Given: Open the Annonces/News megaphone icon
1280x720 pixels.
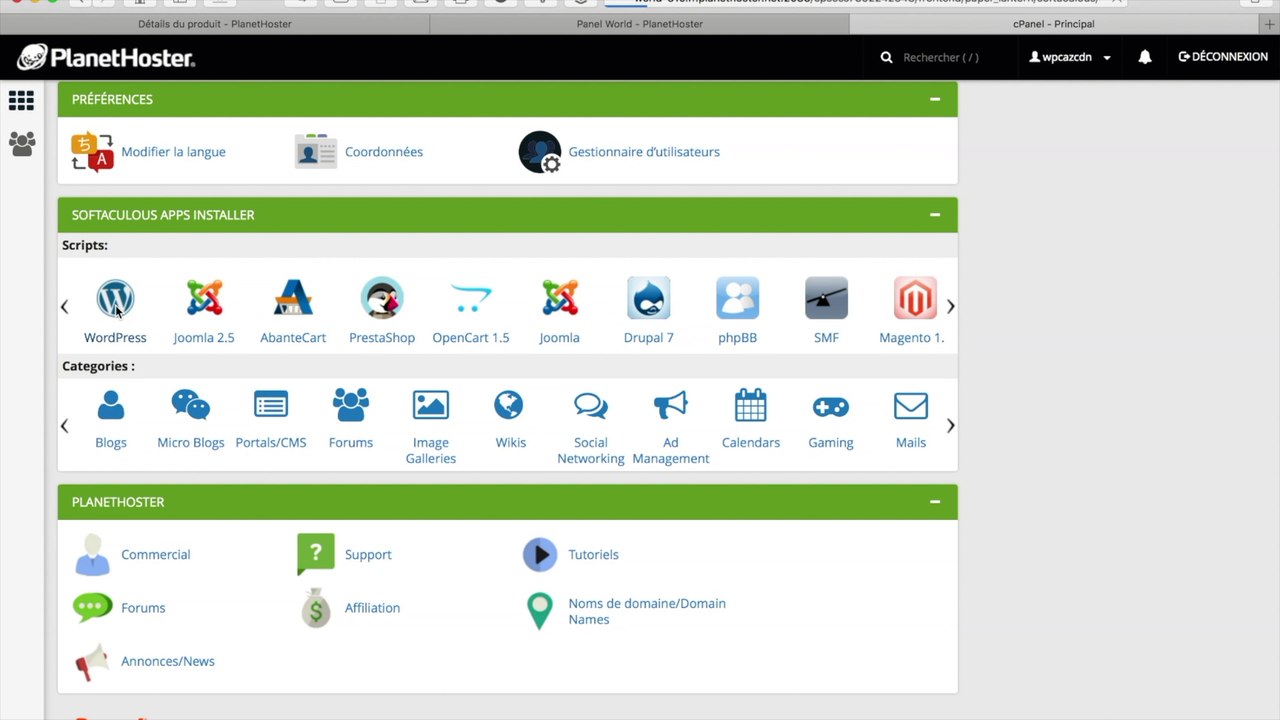Looking at the screenshot, I should pos(92,661).
